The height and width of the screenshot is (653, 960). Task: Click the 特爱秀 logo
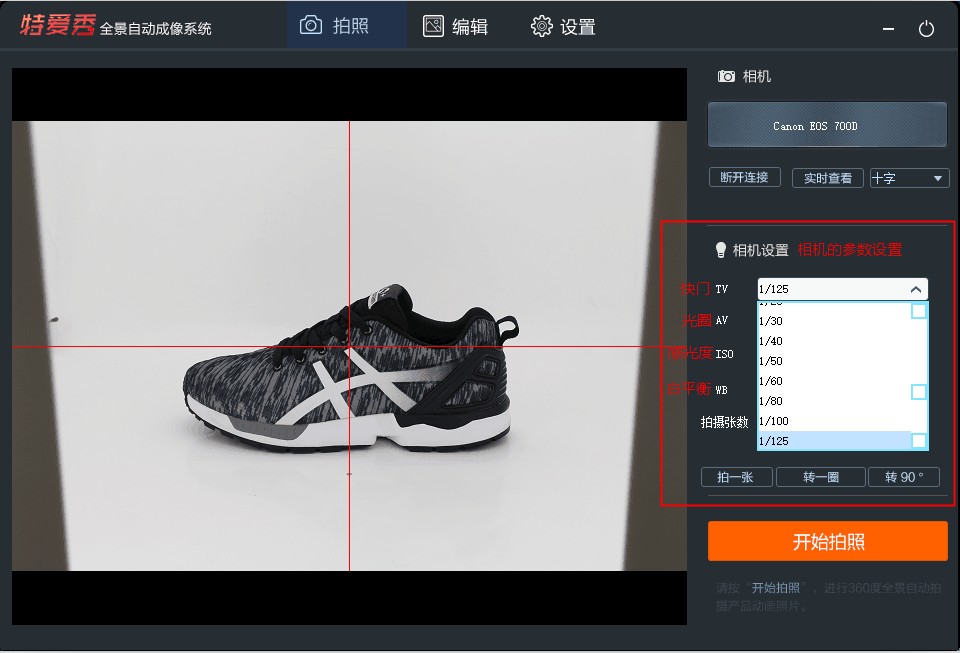pos(58,25)
